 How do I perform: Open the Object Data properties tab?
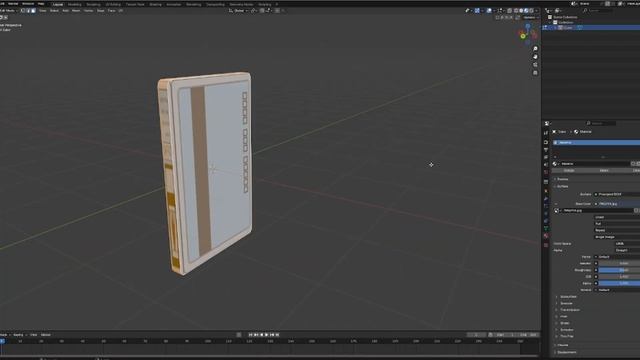pyautogui.click(x=546, y=228)
